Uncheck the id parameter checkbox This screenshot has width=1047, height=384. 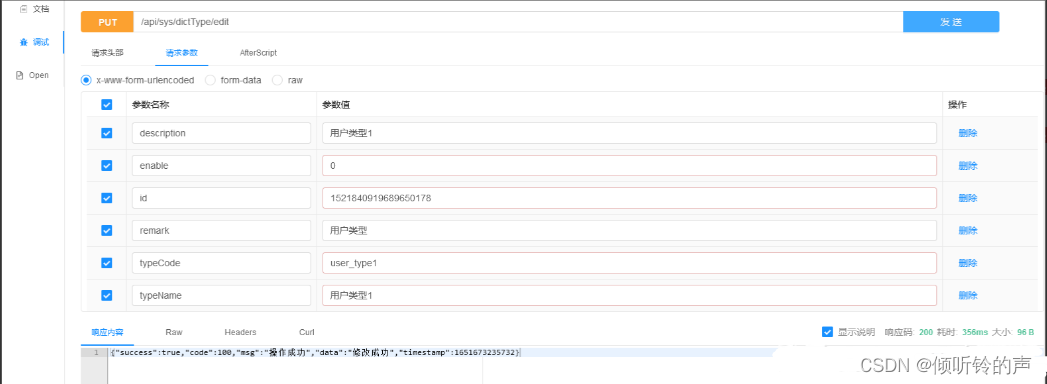point(106,198)
